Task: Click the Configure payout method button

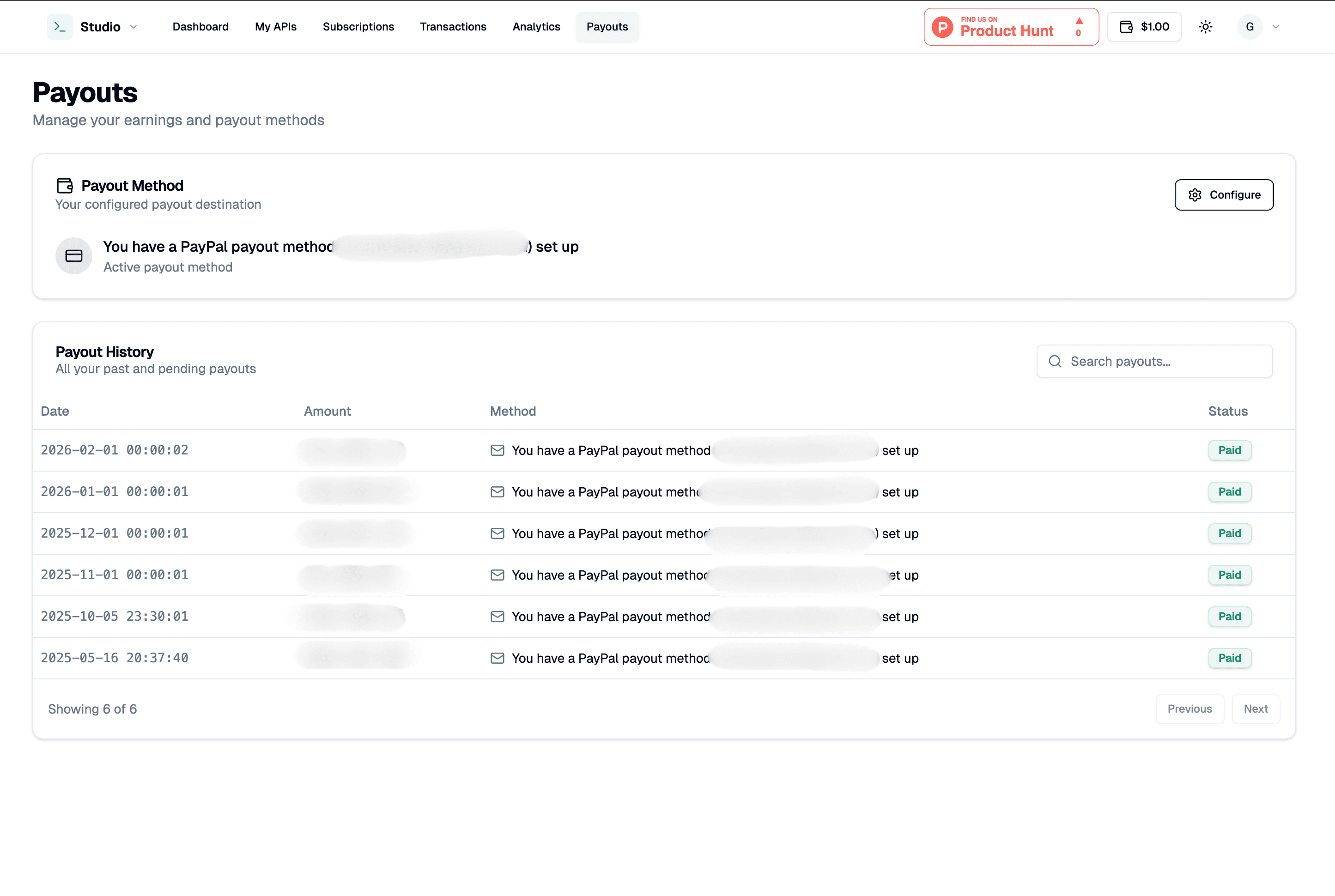Action: click(x=1224, y=195)
